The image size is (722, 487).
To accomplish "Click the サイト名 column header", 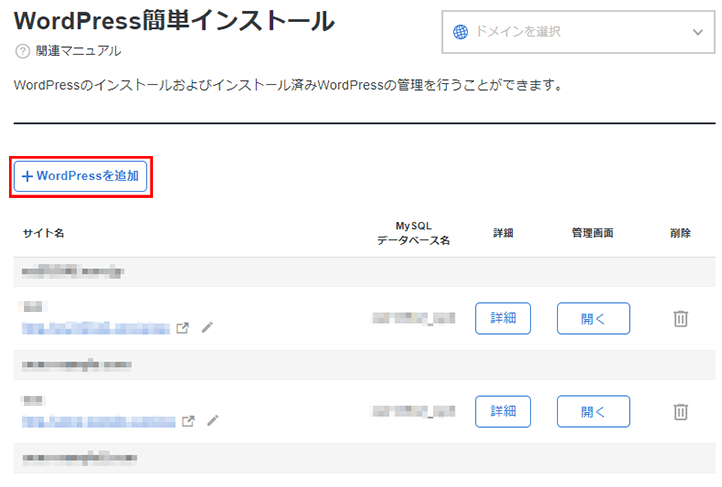I will pyautogui.click(x=44, y=233).
